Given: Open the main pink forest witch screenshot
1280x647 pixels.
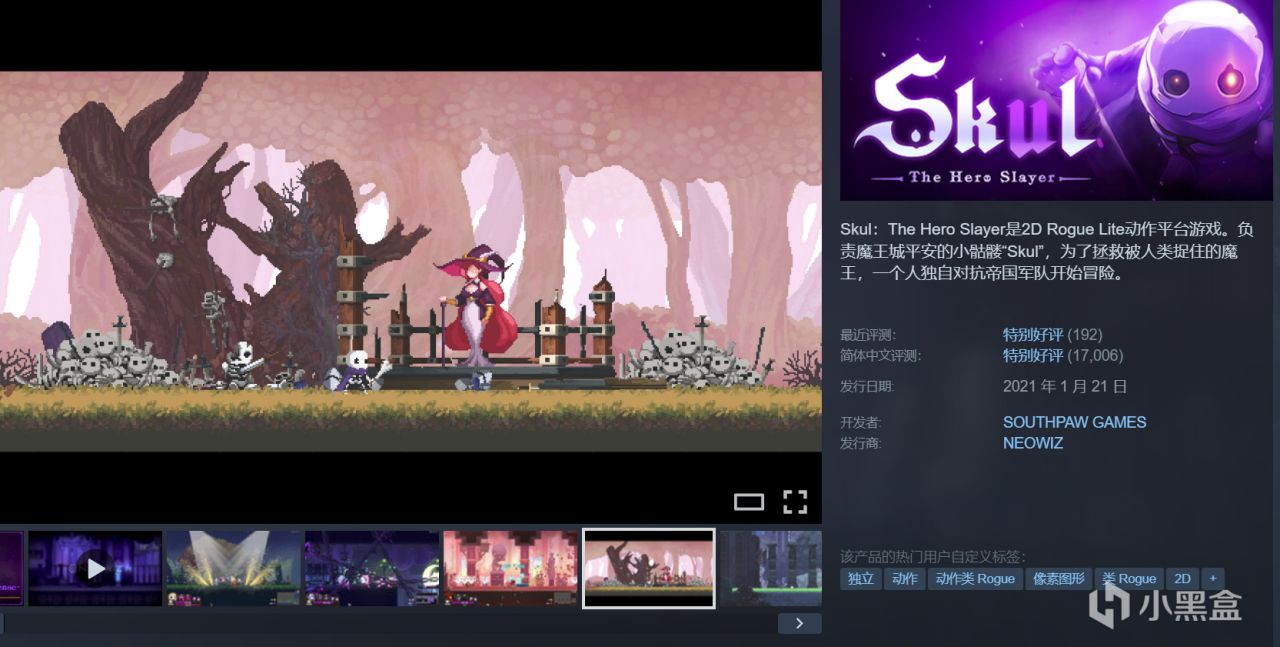Looking at the screenshot, I should pyautogui.click(x=411, y=261).
